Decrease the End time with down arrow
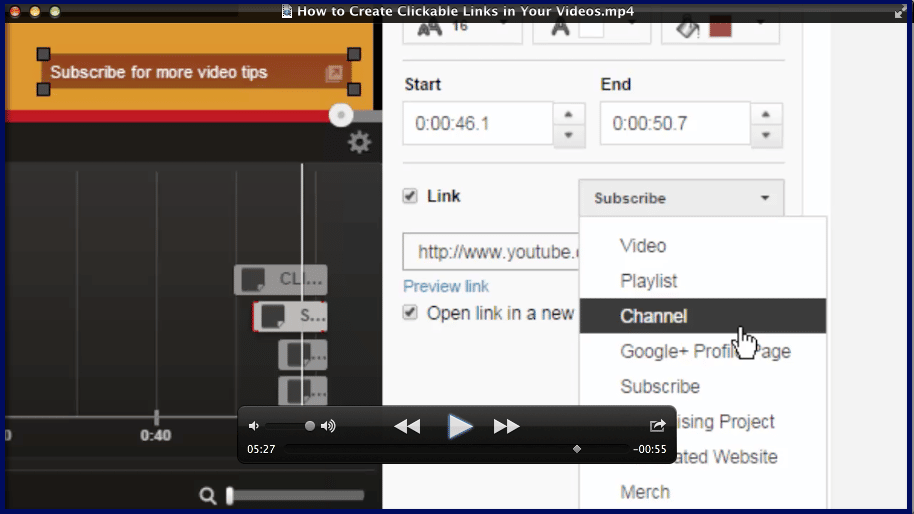Image resolution: width=914 pixels, height=514 pixels. point(766,135)
